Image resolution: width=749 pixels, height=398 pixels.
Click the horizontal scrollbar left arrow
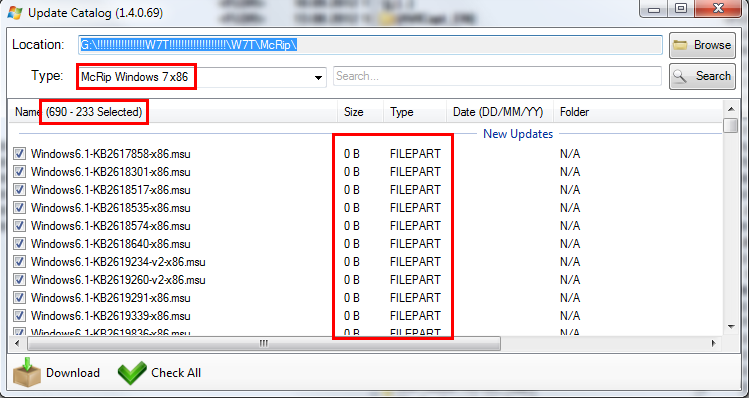17,343
